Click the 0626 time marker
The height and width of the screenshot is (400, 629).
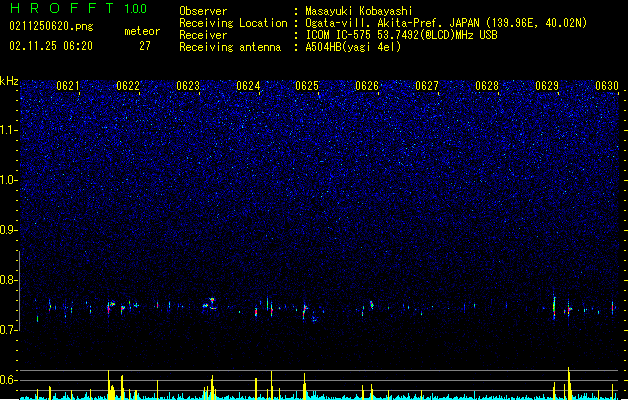(x=367, y=86)
